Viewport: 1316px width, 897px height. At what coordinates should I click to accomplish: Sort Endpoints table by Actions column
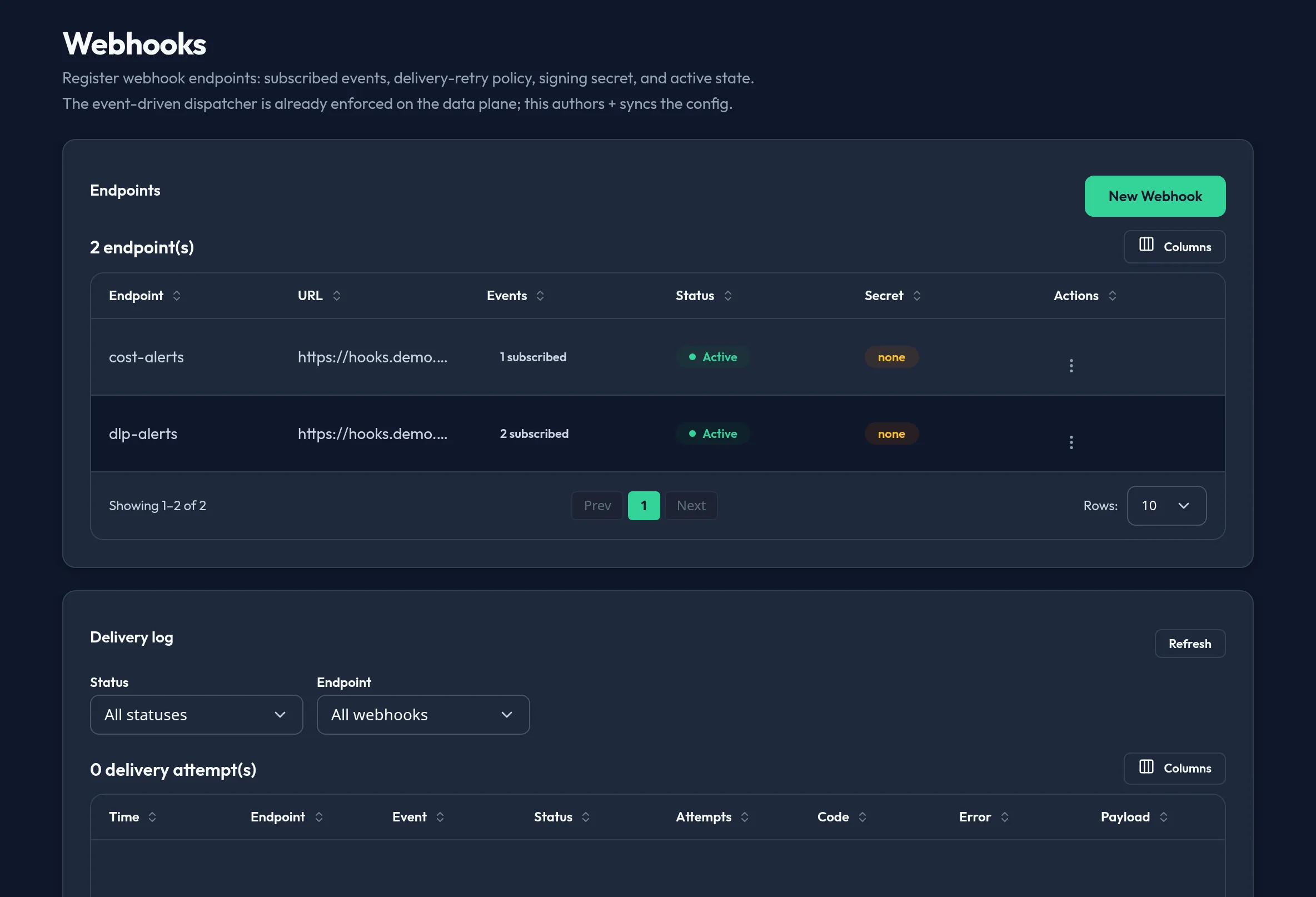(x=1085, y=296)
